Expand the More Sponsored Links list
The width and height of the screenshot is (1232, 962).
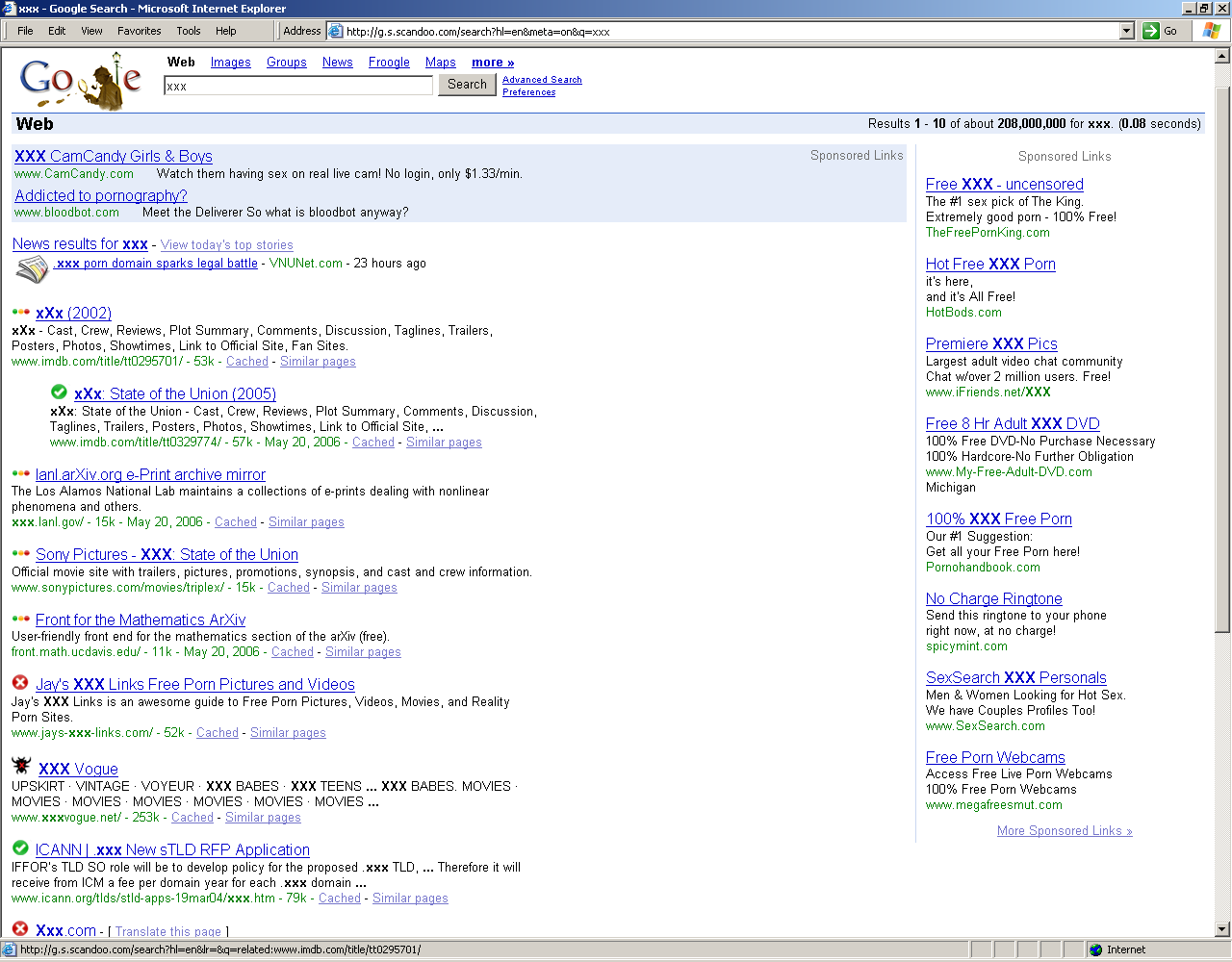(x=1065, y=831)
